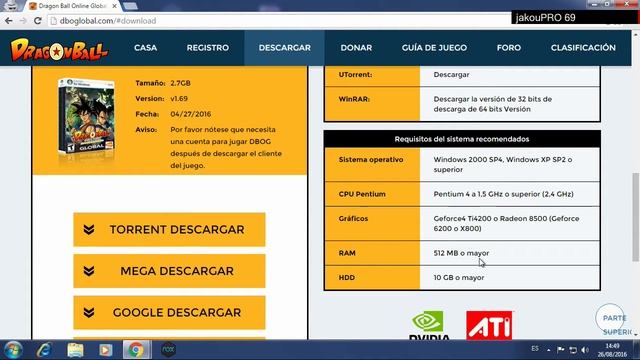Click the dboglobal.com address bar
This screenshot has height=360, width=640.
[x=279, y=21]
